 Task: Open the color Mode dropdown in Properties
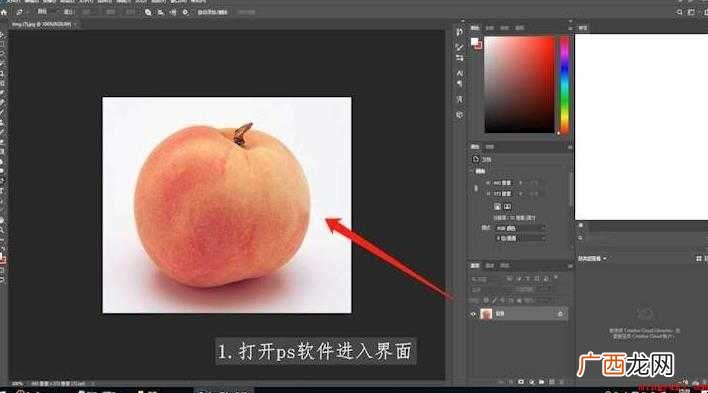[x=521, y=229]
